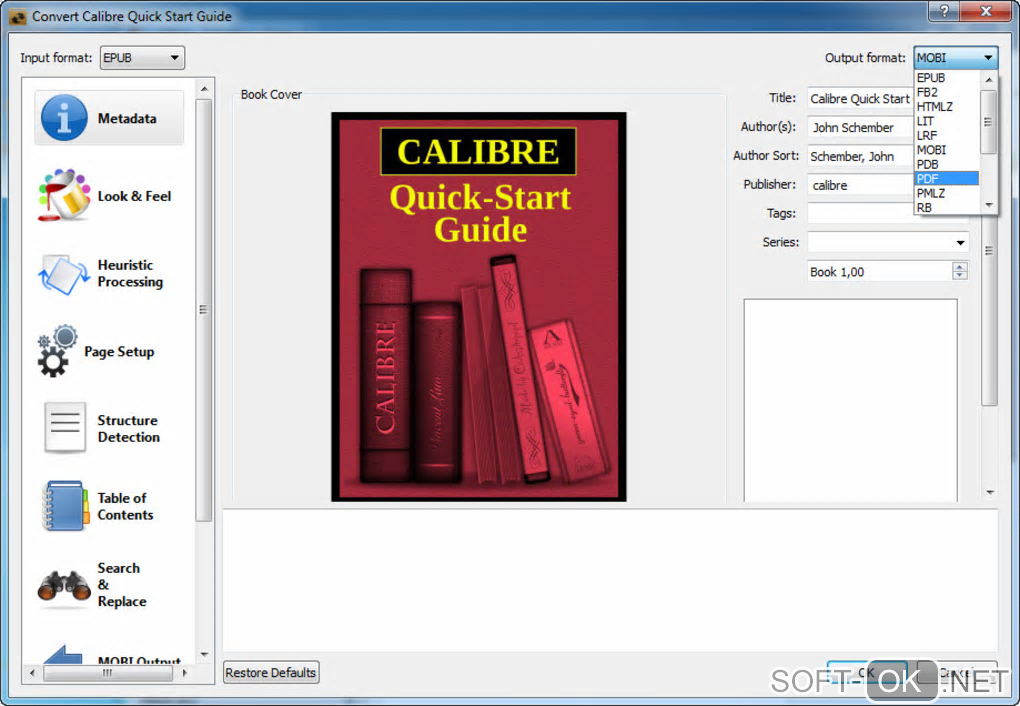
Task: Choose FB2 in output format list
Action: tap(946, 92)
